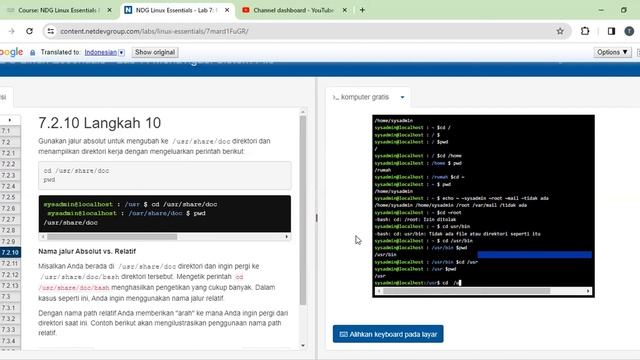Click terminal scroll right arrow
This screenshot has height=360, width=640.
click(588, 291)
